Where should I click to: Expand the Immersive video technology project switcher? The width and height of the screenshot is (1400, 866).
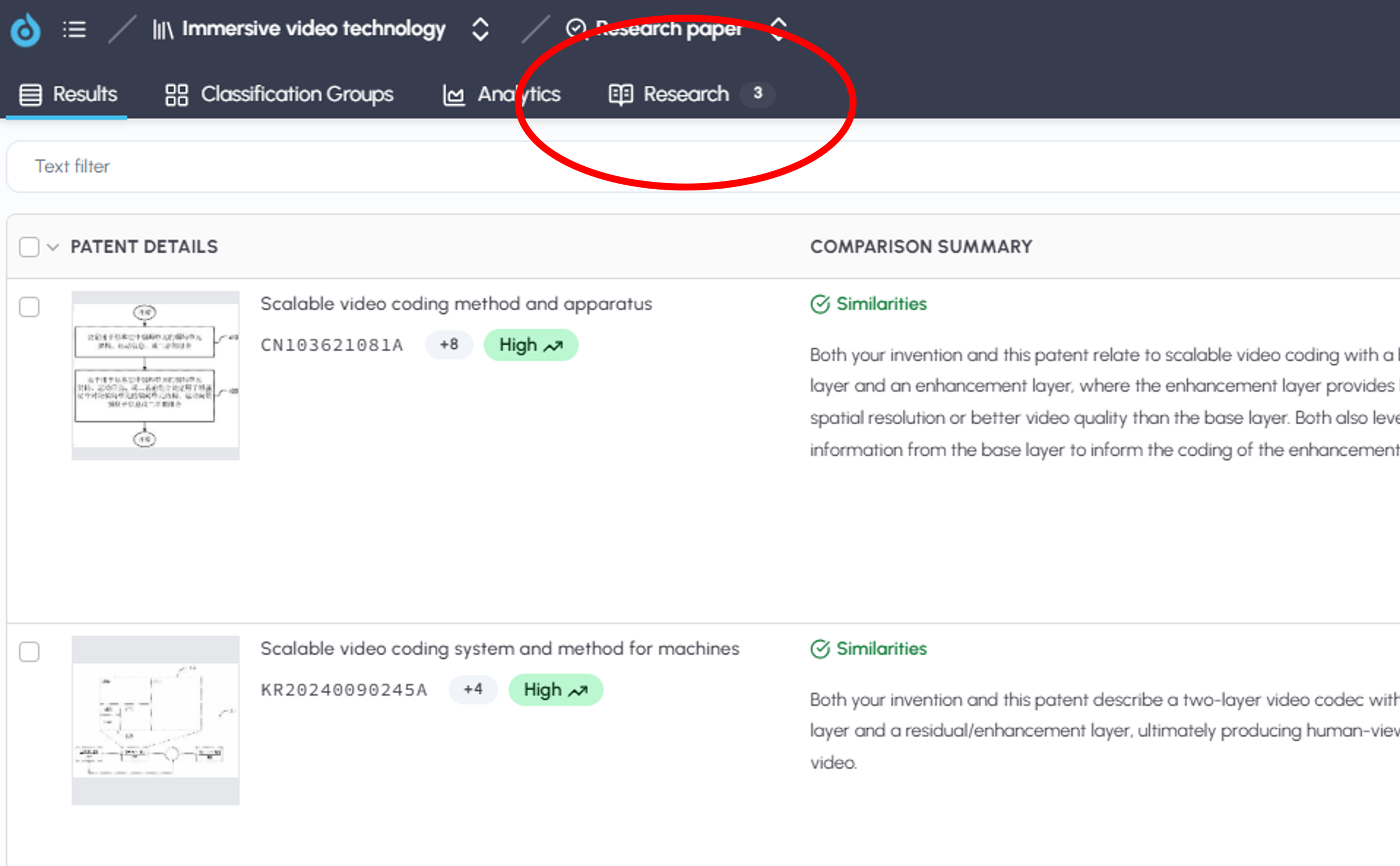pyautogui.click(x=480, y=29)
